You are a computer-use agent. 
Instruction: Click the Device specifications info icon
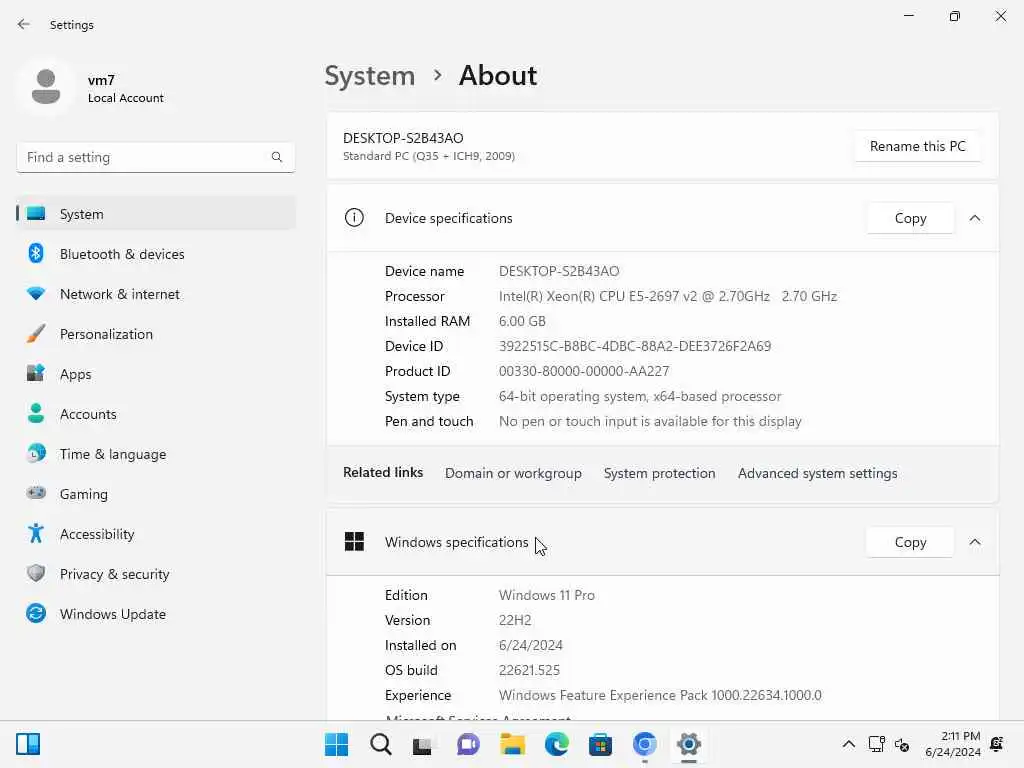[x=354, y=217]
